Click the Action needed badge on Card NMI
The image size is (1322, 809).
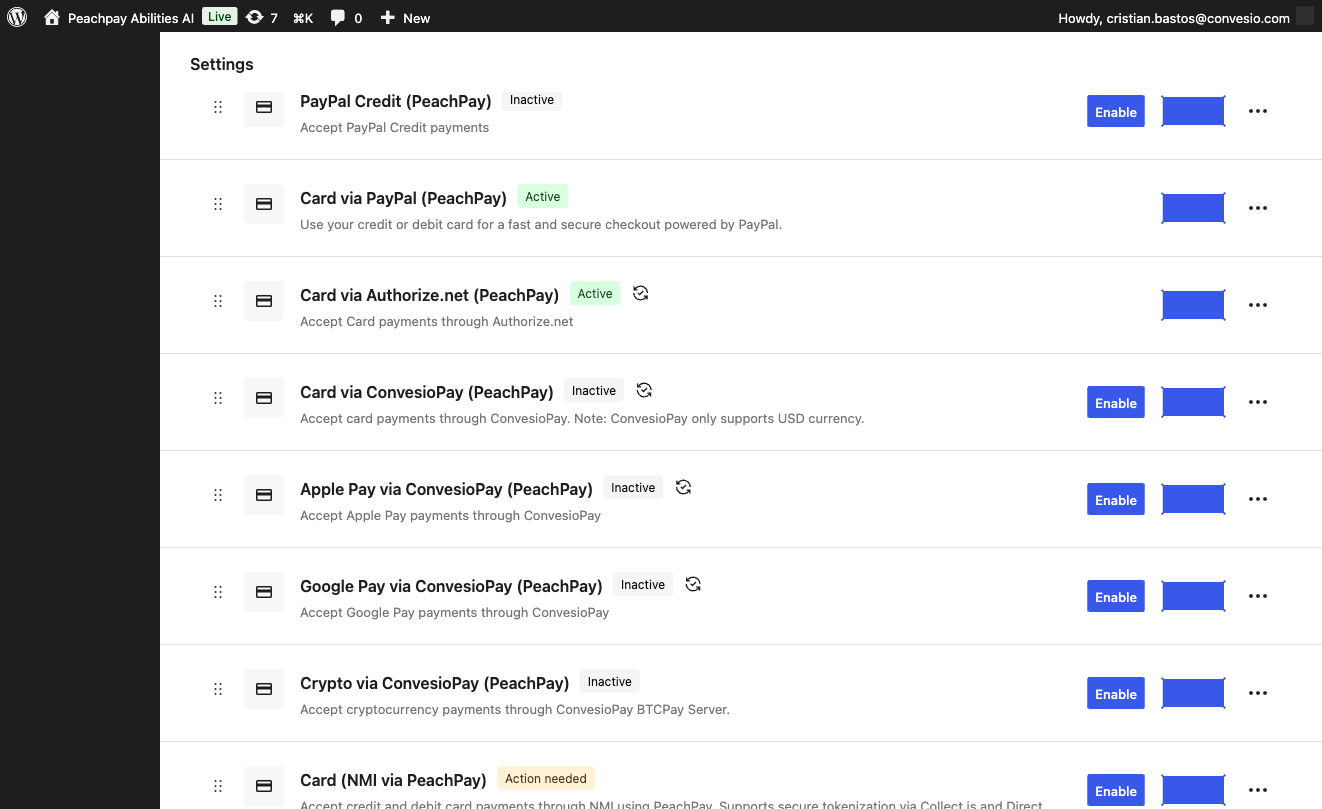click(546, 779)
